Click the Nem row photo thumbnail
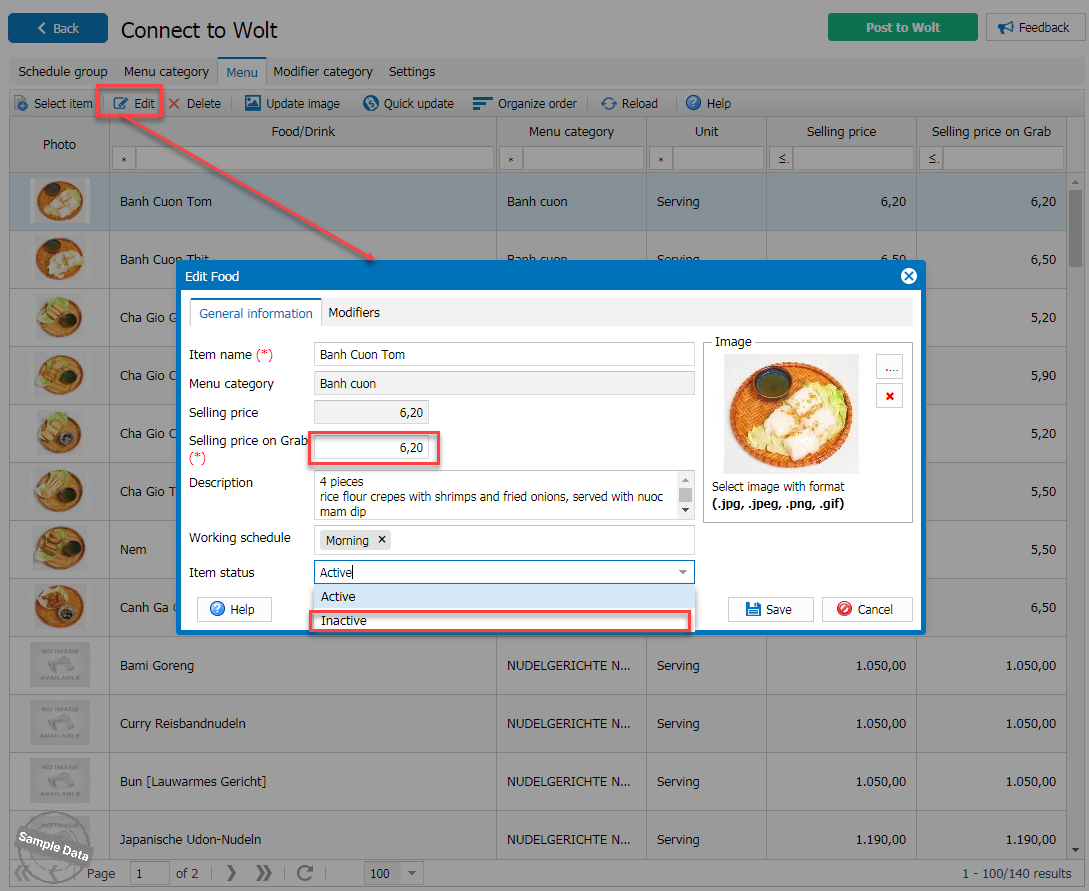Viewport: 1089px width, 891px height. 60,549
